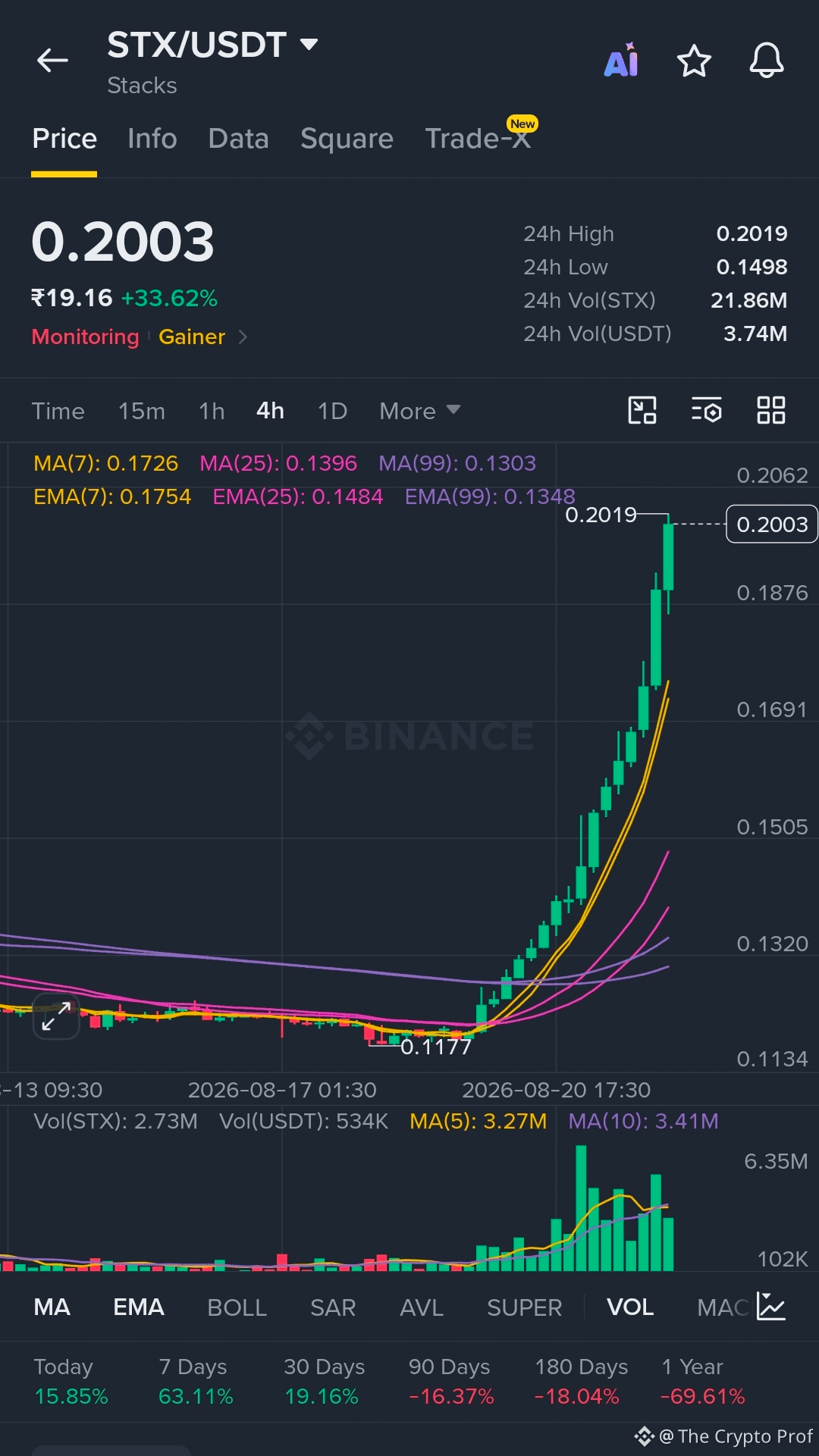Image resolution: width=819 pixels, height=1456 pixels.
Task: Tap the large 0.2003 last price
Action: pos(123,243)
